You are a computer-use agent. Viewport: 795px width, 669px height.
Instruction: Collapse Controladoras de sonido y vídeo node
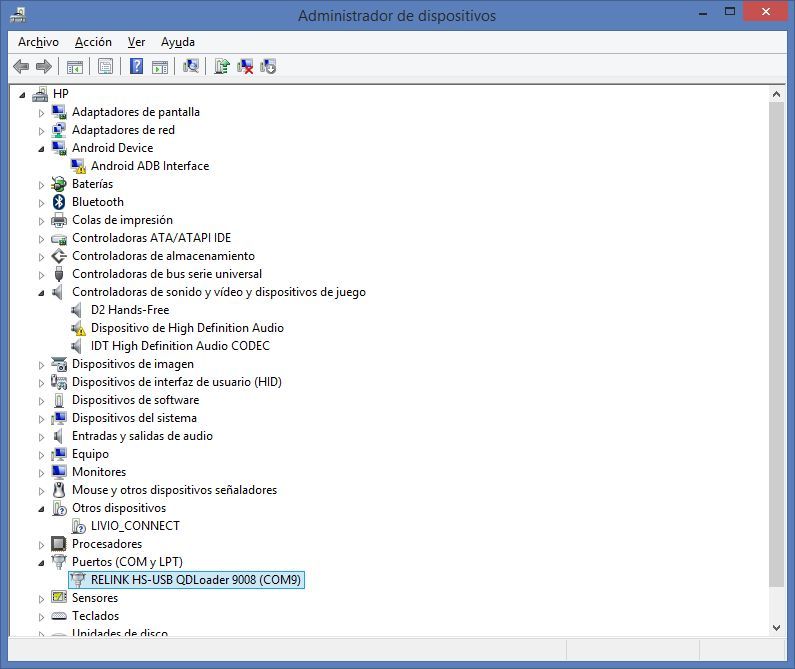41,293
